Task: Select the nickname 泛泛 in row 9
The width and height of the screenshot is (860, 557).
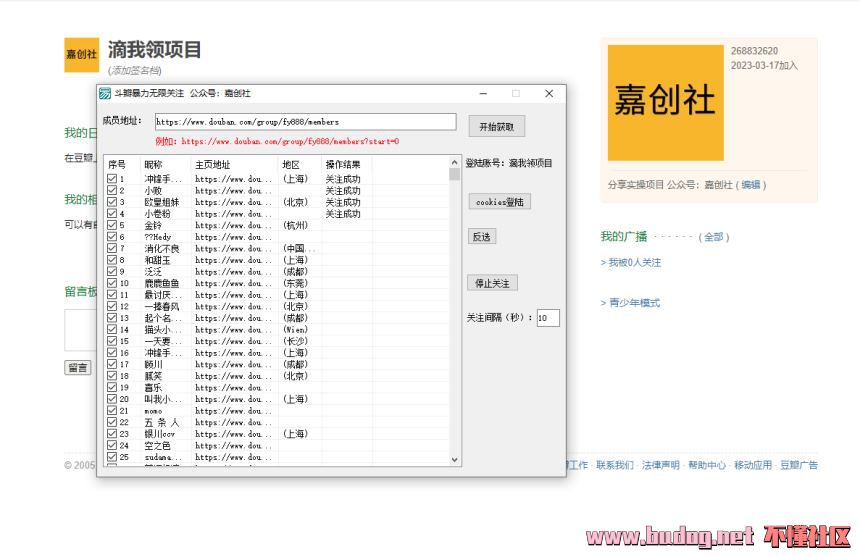Action: click(153, 271)
